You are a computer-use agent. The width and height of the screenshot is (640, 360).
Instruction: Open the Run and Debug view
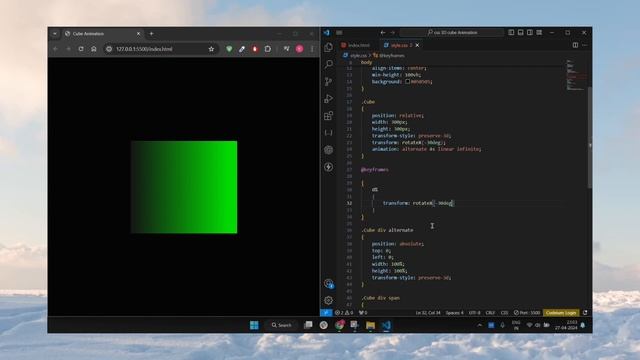point(329,98)
